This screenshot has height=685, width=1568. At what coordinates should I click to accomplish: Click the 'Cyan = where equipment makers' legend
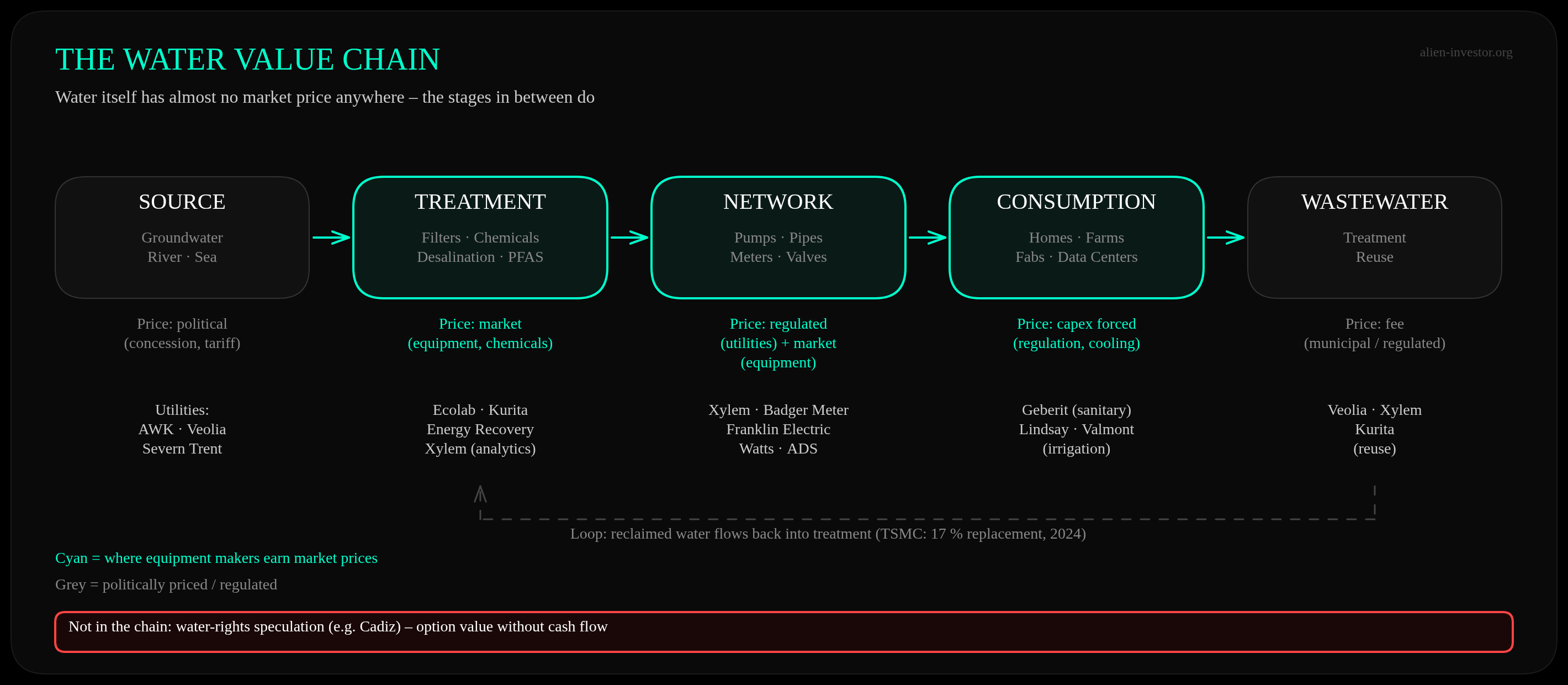[x=216, y=558]
